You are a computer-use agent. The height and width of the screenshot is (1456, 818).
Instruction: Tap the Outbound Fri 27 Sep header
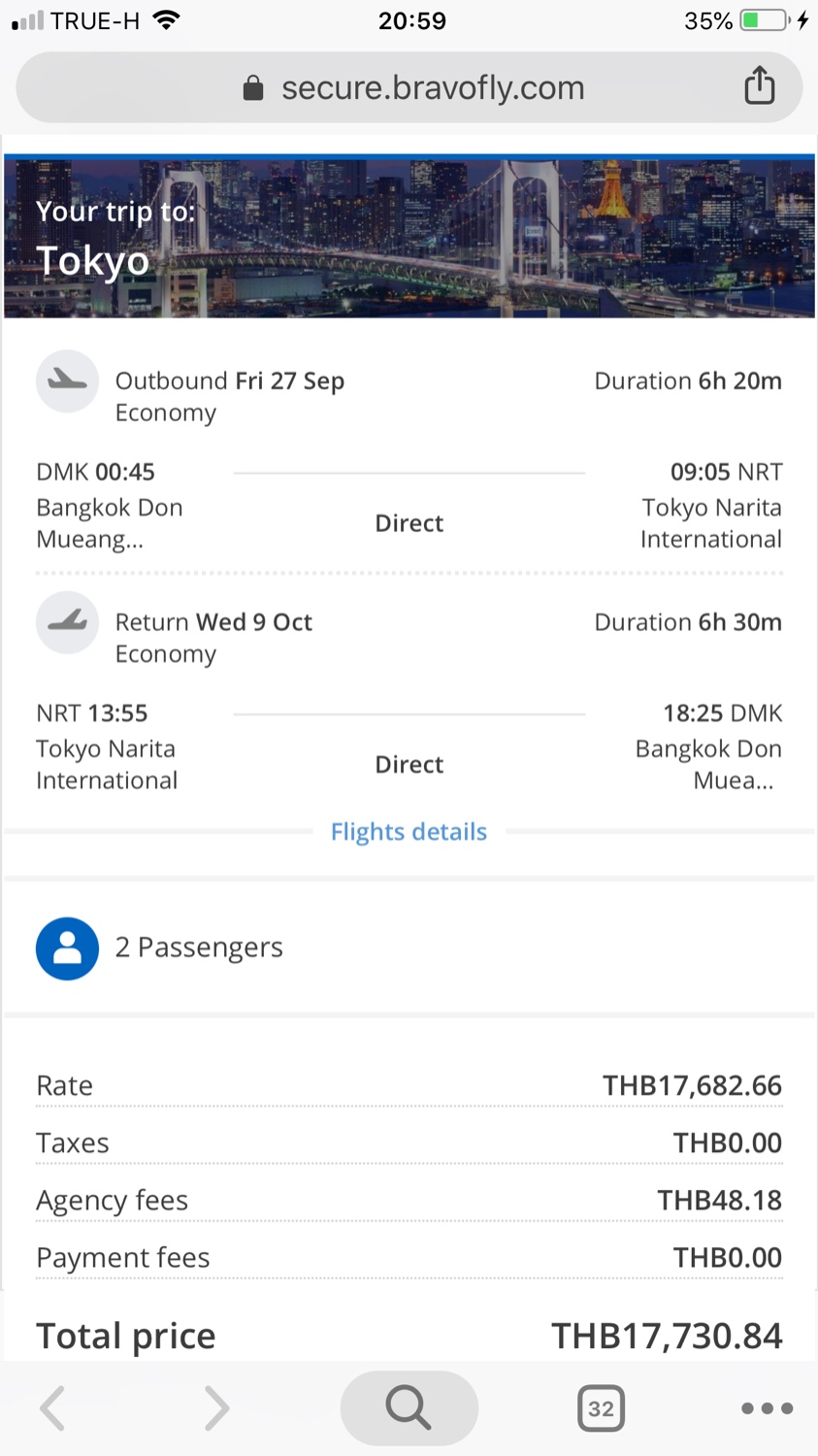230,381
